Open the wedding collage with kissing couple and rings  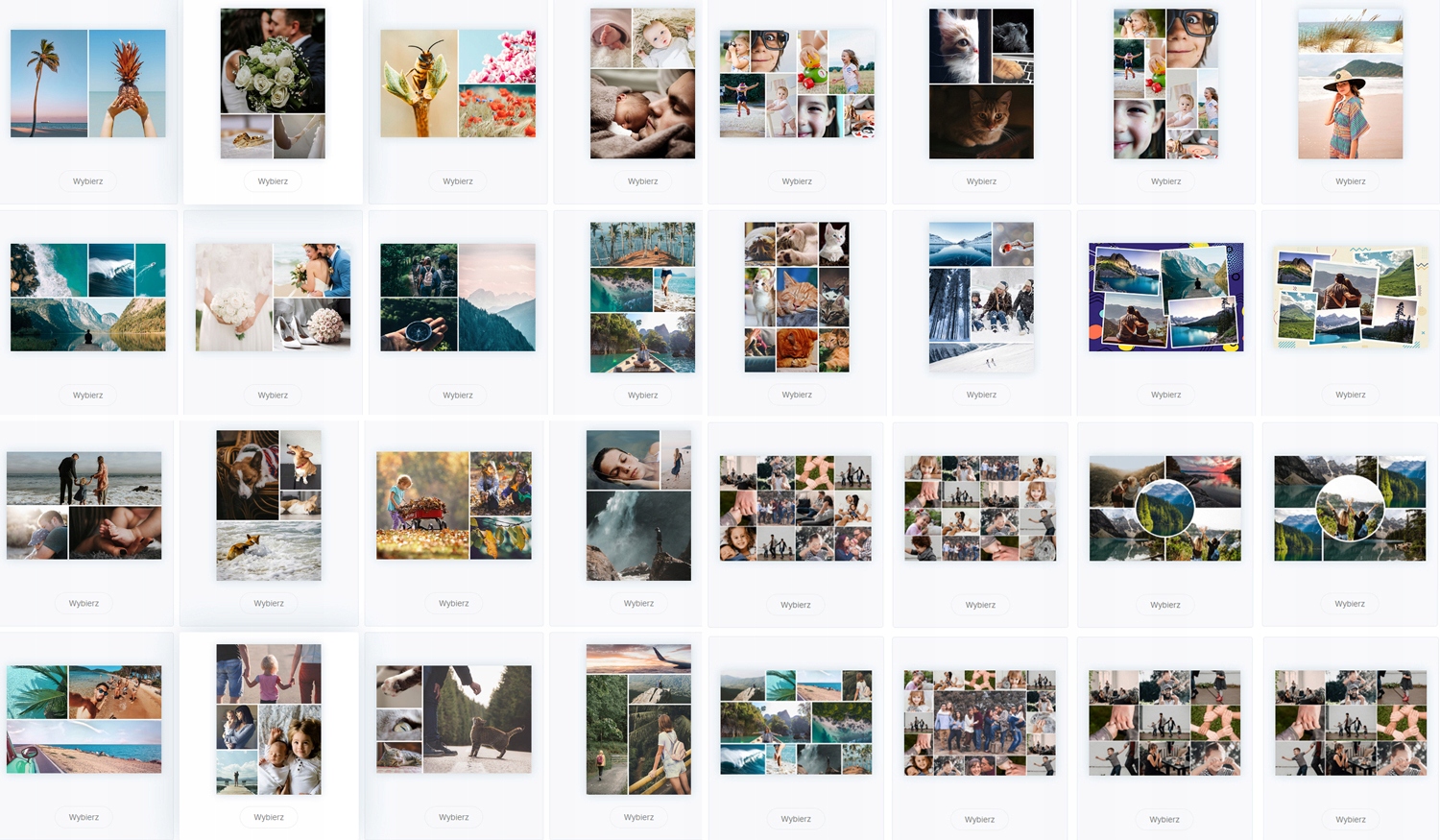coord(273,84)
